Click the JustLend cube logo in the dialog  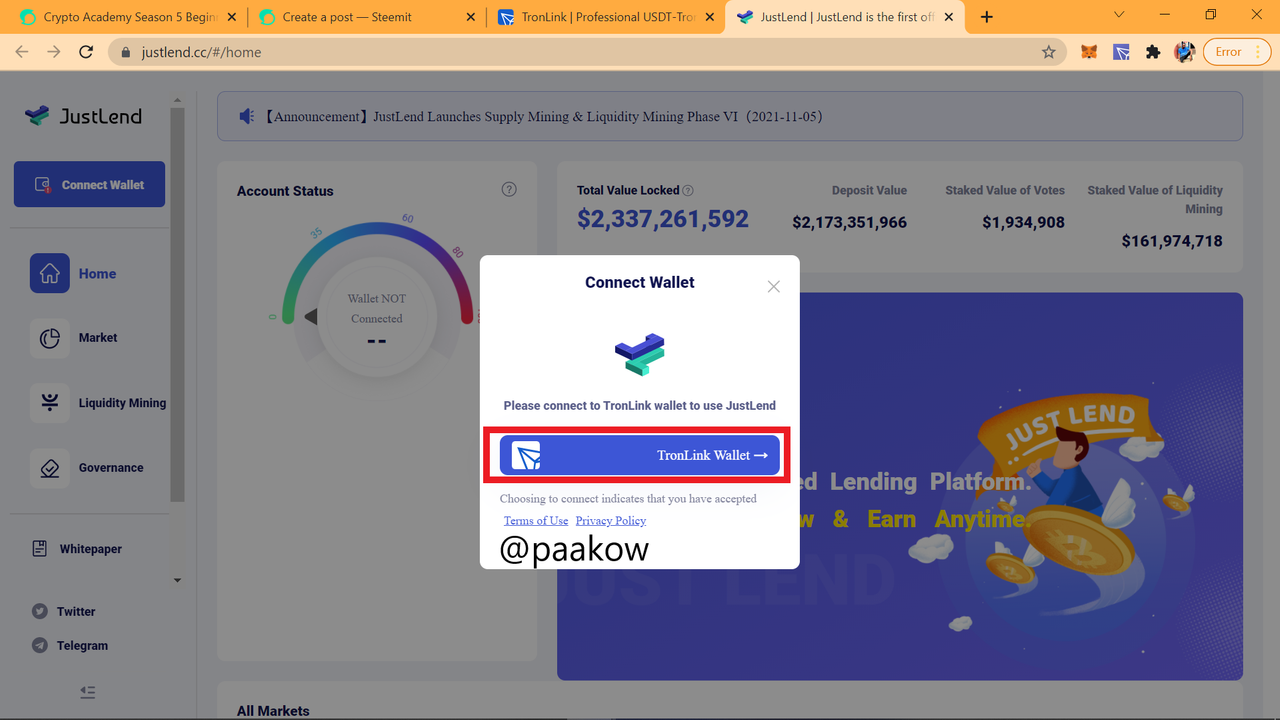coord(640,355)
